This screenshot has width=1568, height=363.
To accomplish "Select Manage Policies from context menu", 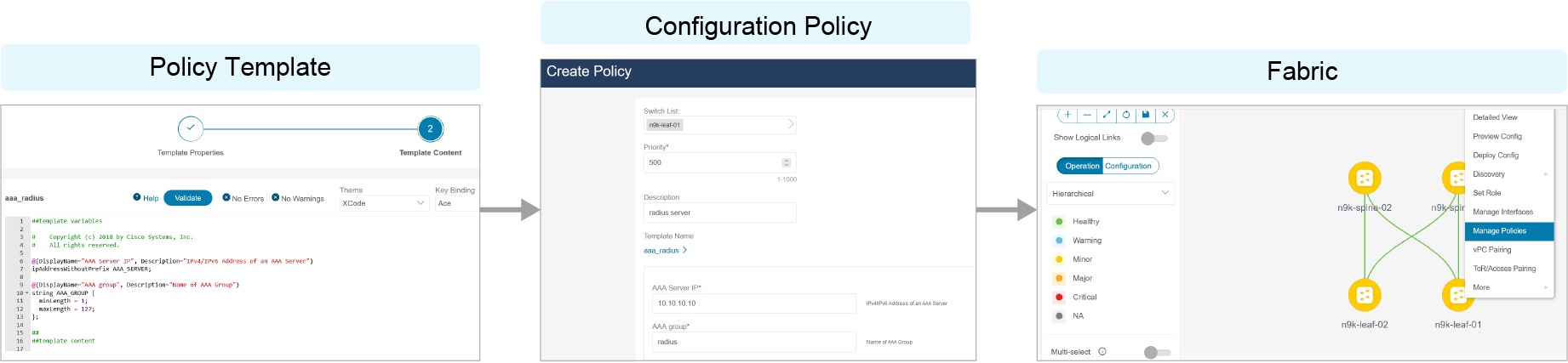I will pyautogui.click(x=1509, y=231).
